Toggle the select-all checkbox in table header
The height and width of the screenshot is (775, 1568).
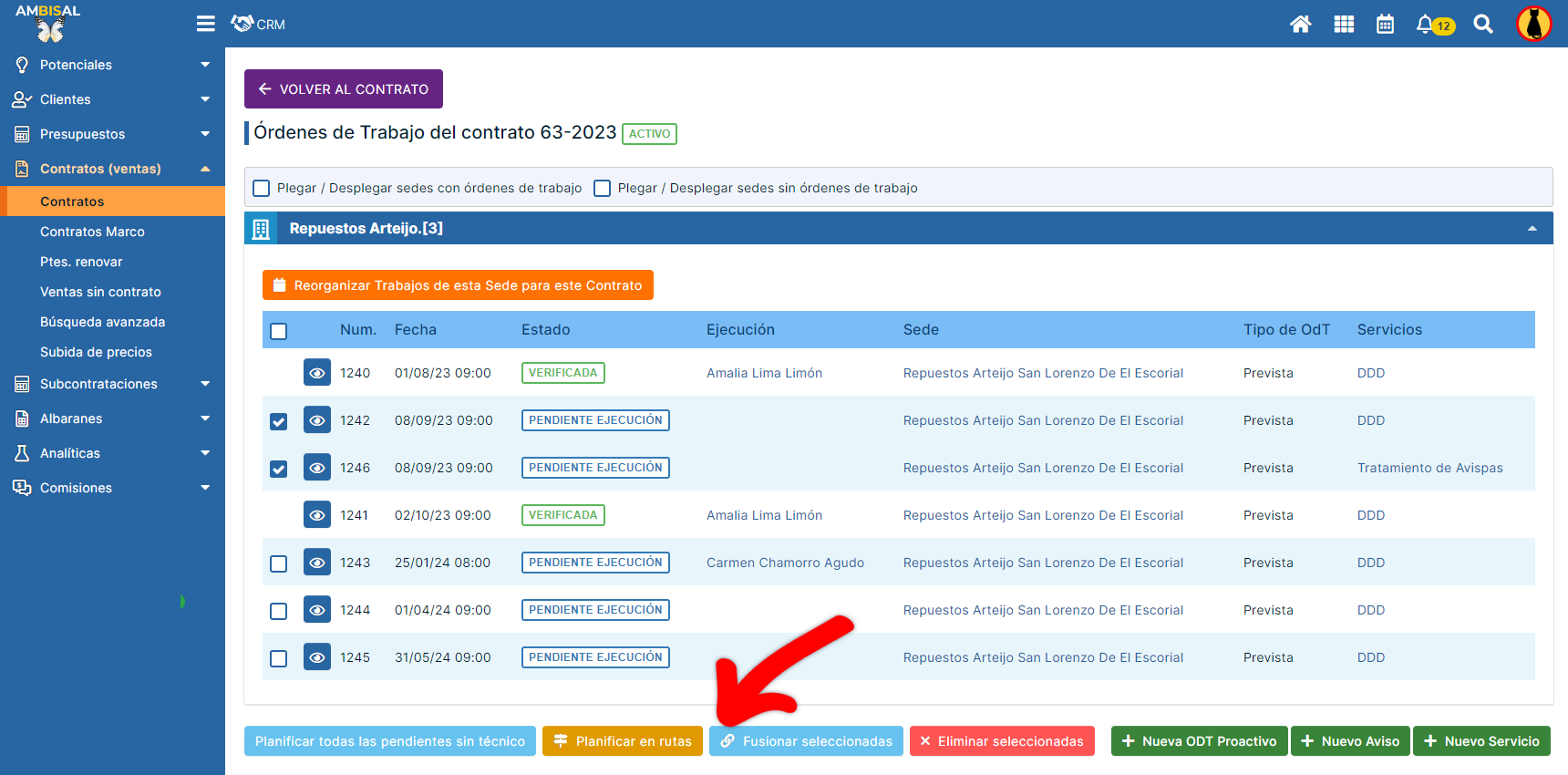click(x=279, y=331)
